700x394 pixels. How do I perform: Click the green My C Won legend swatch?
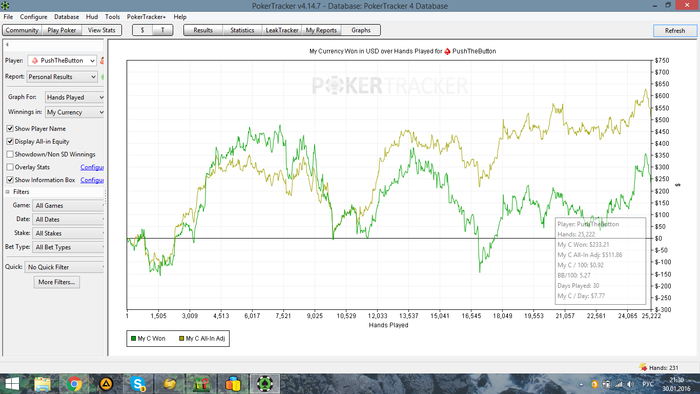(x=133, y=339)
